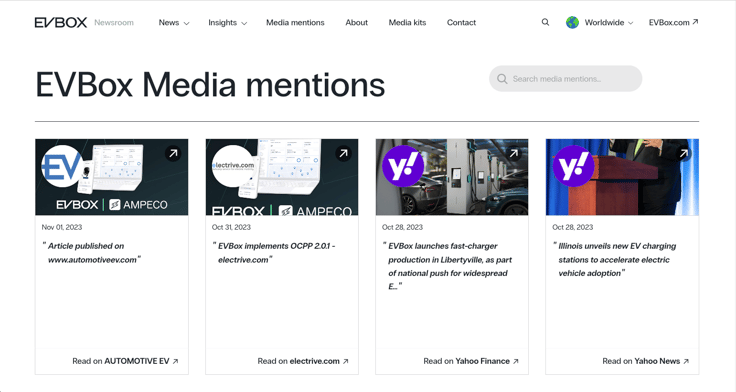Viewport: 736px width, 392px height.
Task: Click arrow after Read on electrive.com
Action: coord(345,361)
